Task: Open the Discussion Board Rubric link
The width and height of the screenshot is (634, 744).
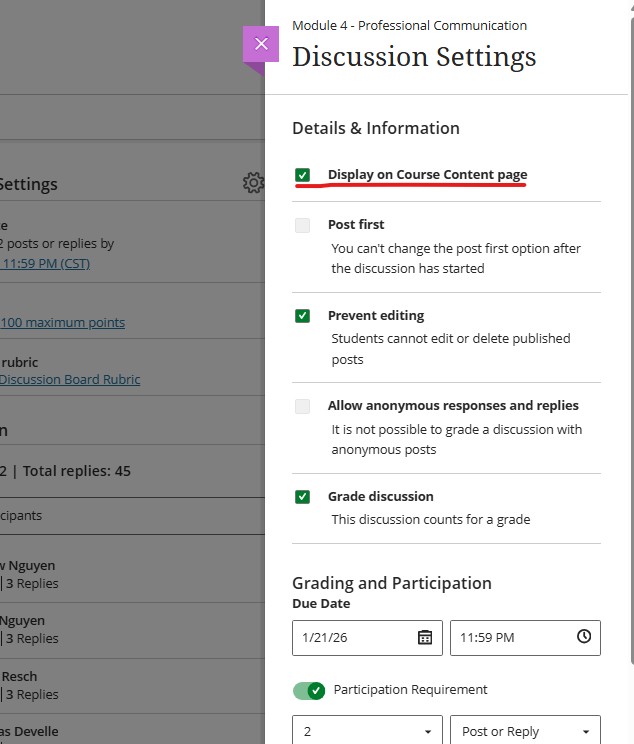Action: click(70, 379)
